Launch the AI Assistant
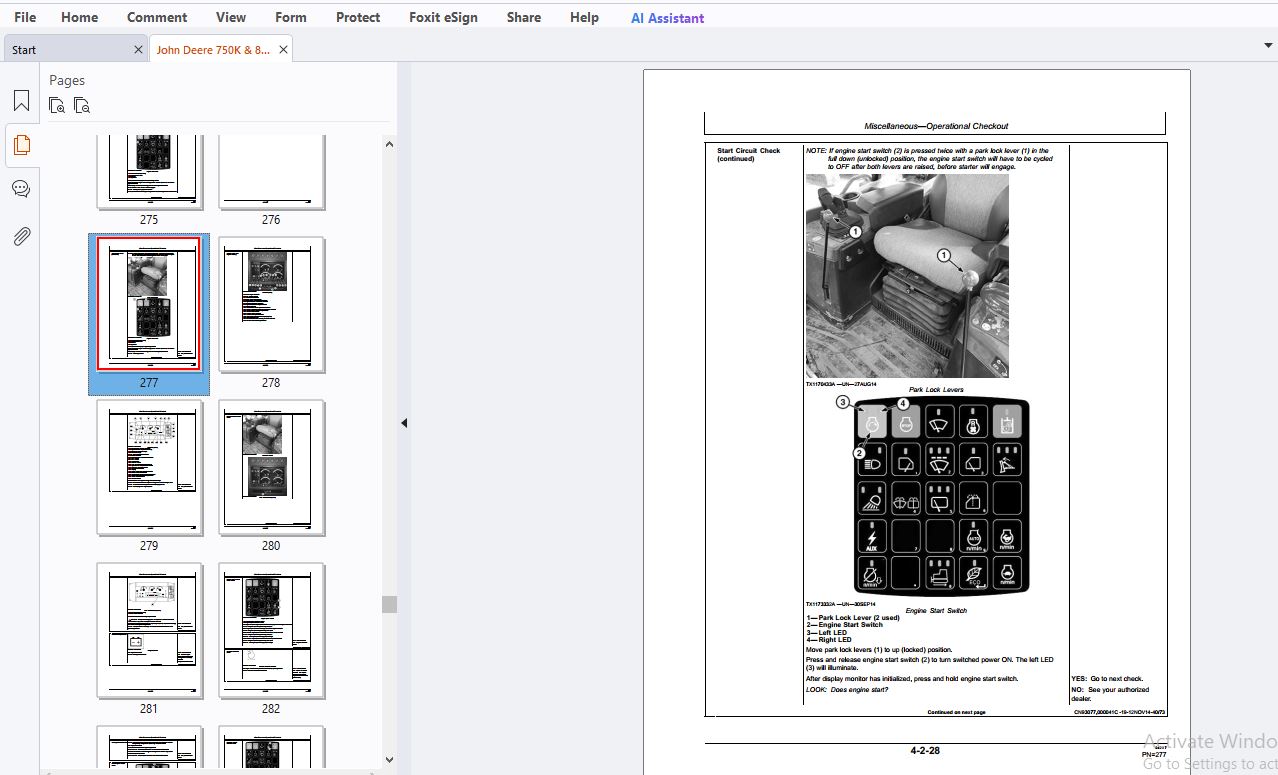The height and width of the screenshot is (775, 1278). point(667,17)
